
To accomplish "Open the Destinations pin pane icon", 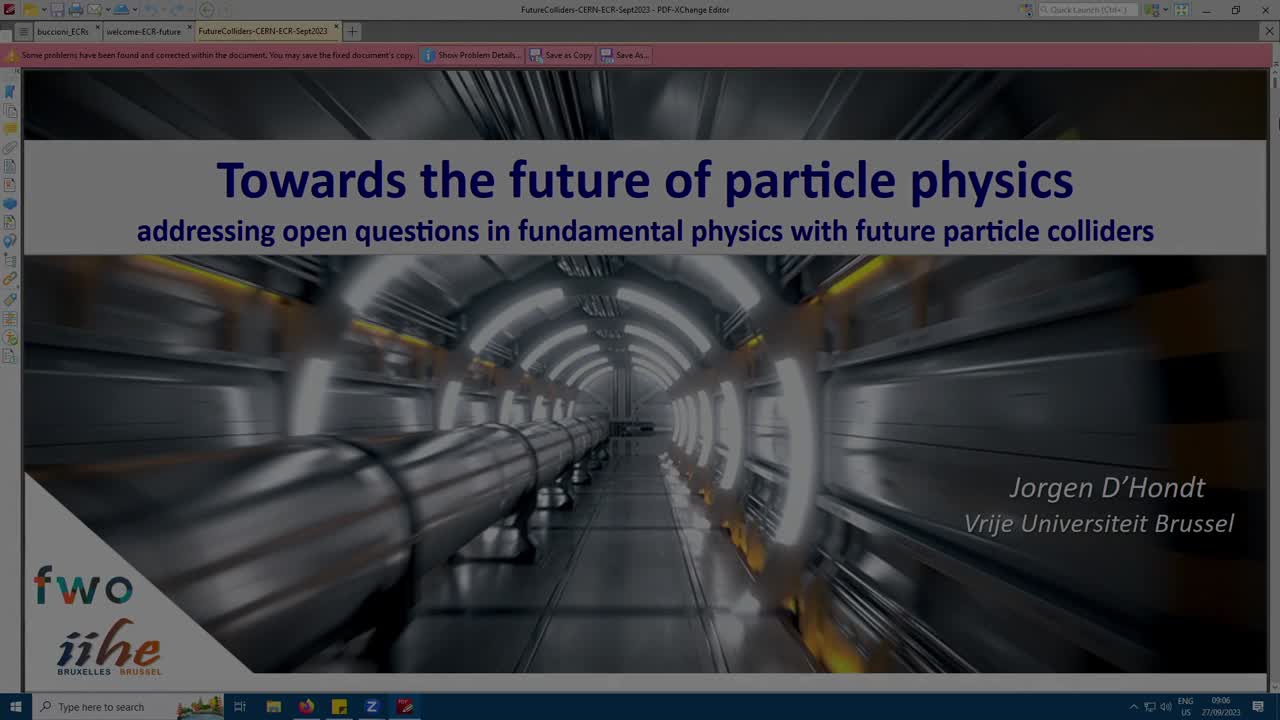I will pos(10,241).
